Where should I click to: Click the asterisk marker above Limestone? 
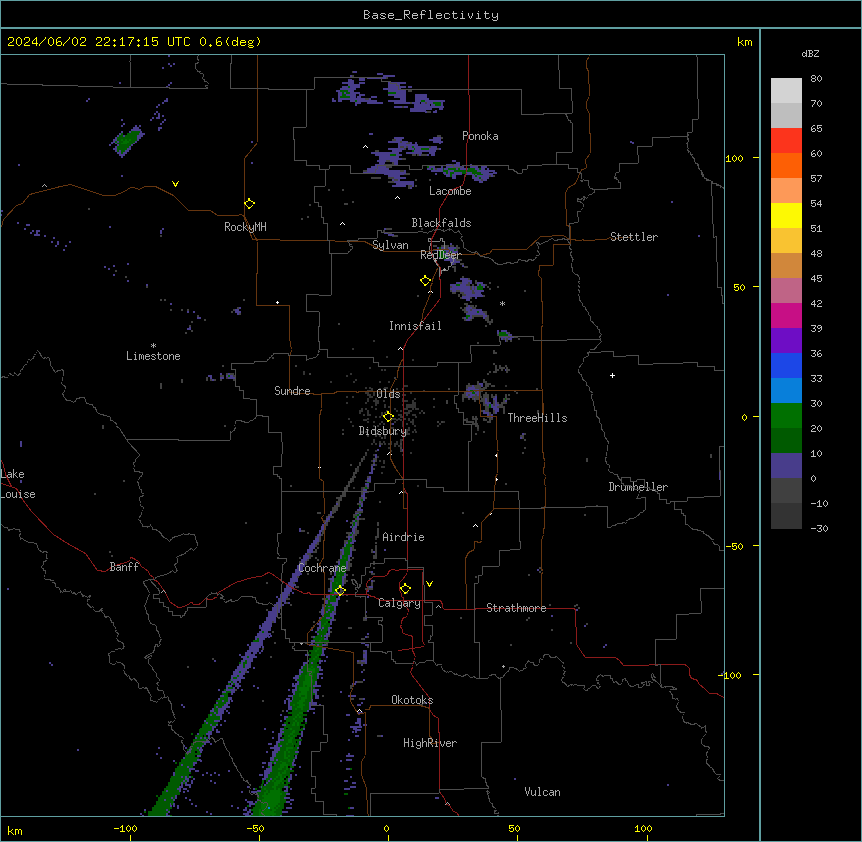(x=153, y=346)
